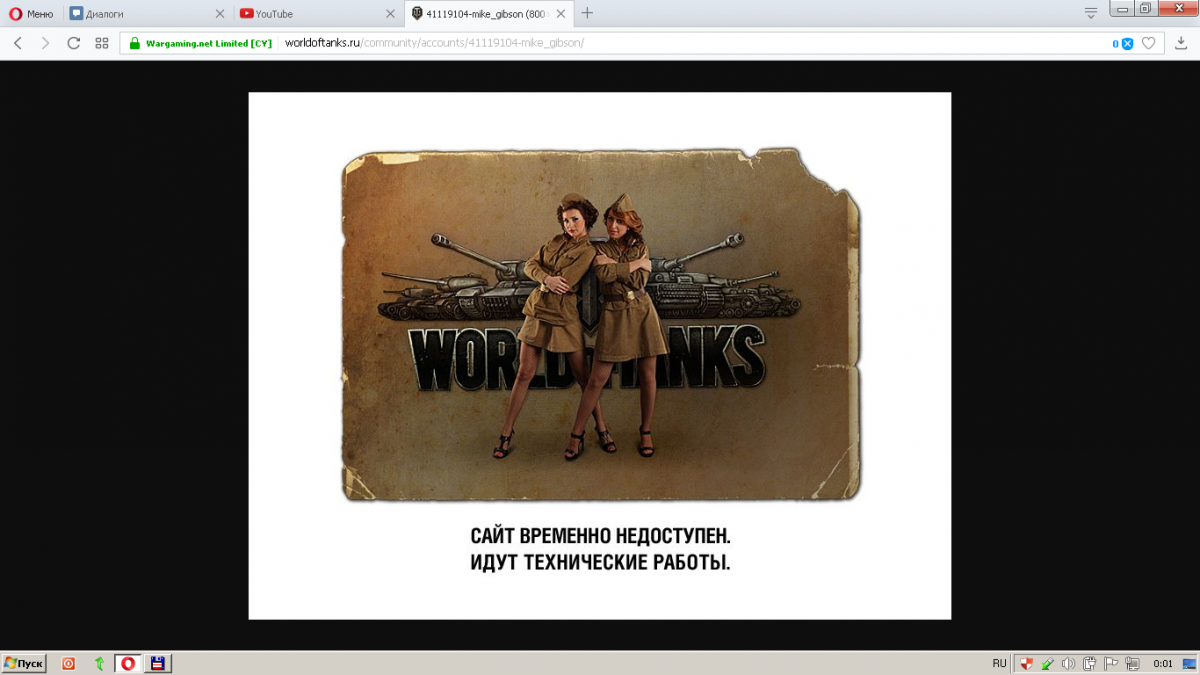Open the Пуск start menu
Image resolution: width=1200 pixels, height=675 pixels.
pos(24,663)
